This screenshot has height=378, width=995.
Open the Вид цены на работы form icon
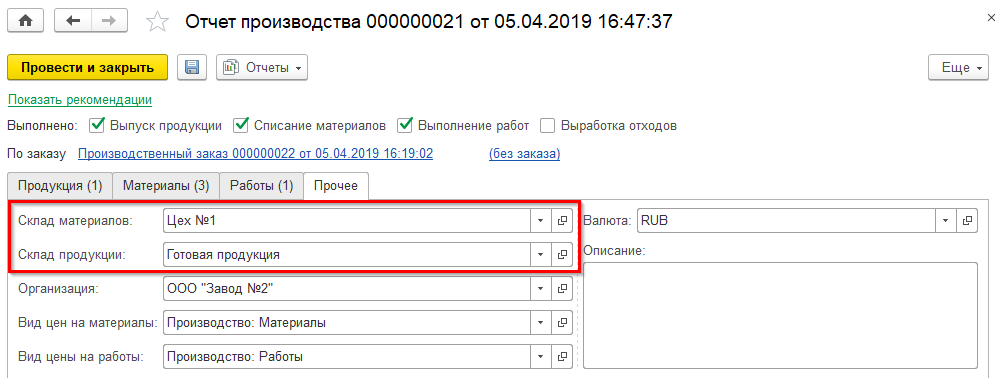point(562,356)
